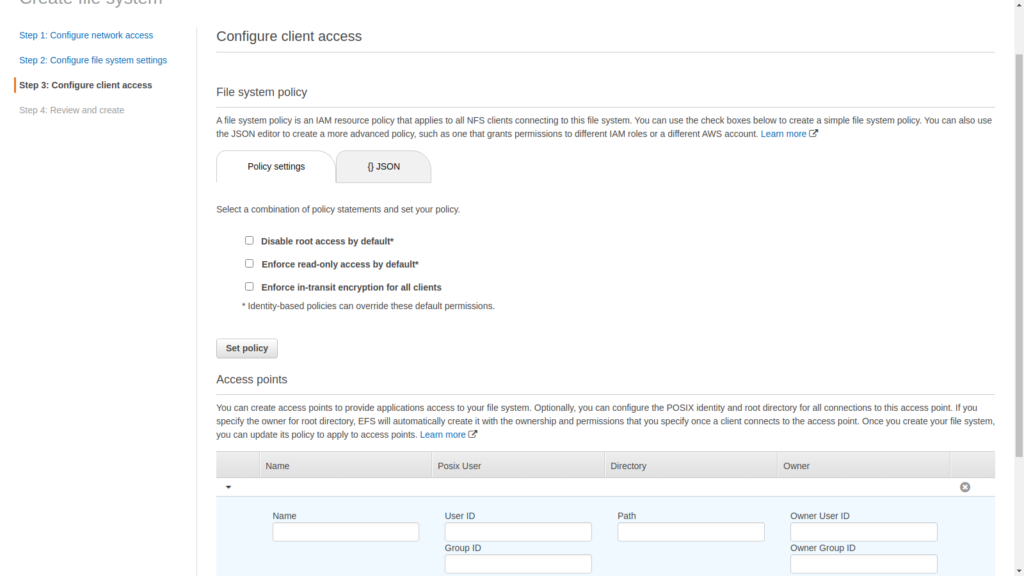This screenshot has width=1024, height=576.
Task: Go to Step 1: Configure network access
Action: pyautogui.click(x=86, y=35)
